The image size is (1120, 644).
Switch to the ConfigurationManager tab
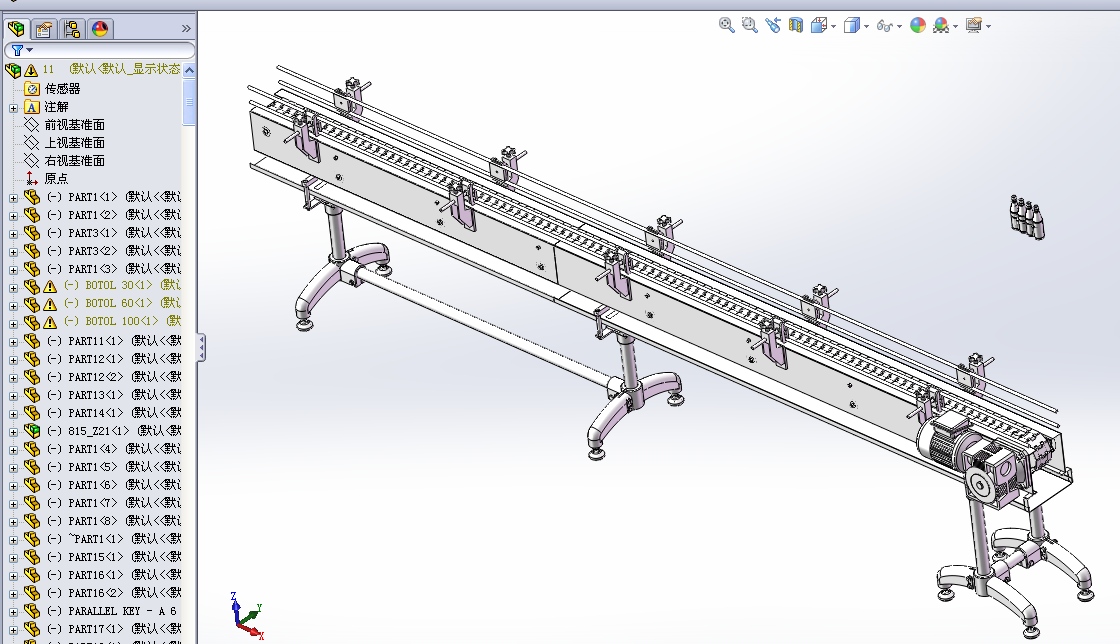[71, 29]
